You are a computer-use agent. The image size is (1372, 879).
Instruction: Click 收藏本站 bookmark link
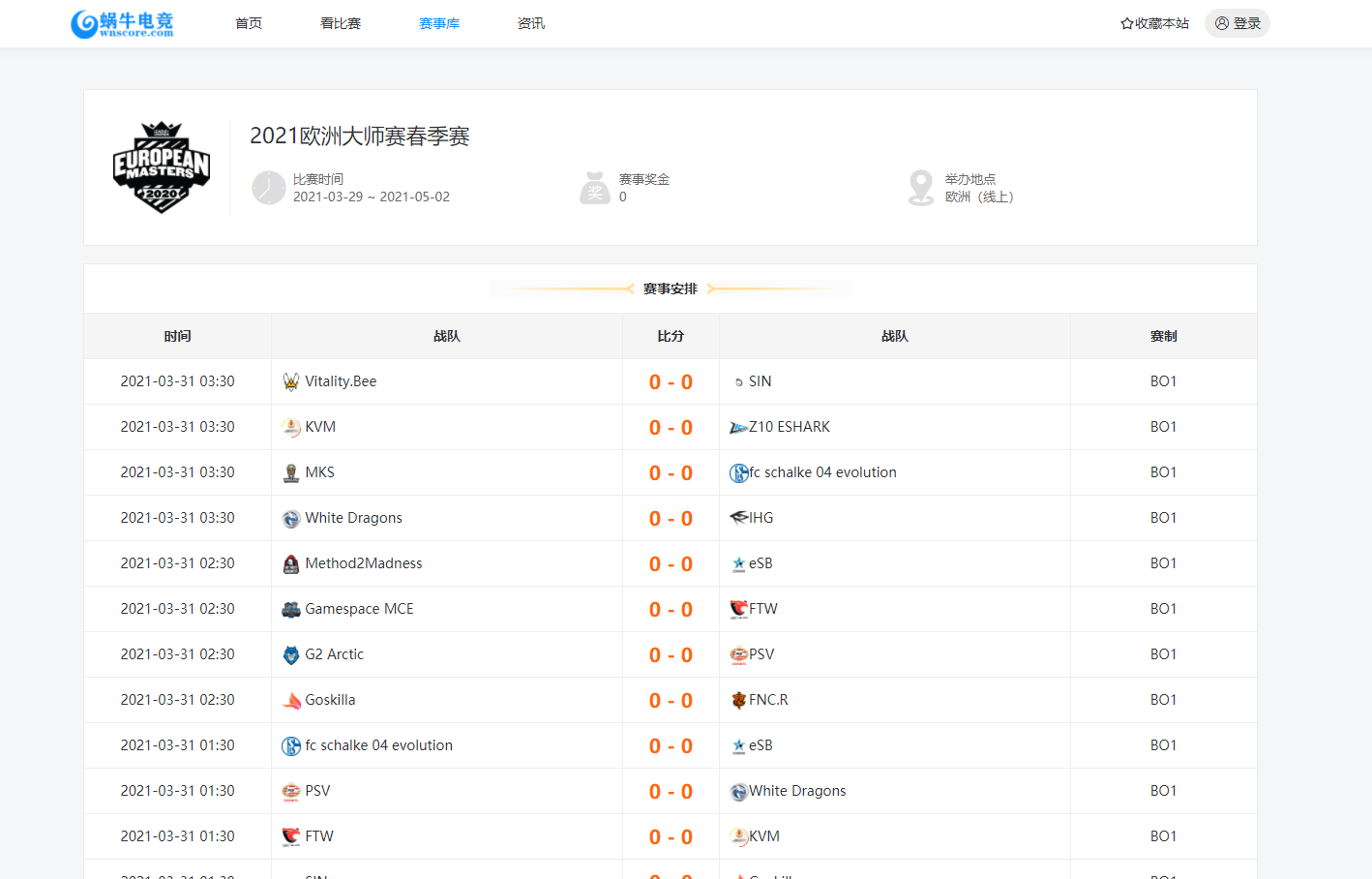click(1154, 23)
